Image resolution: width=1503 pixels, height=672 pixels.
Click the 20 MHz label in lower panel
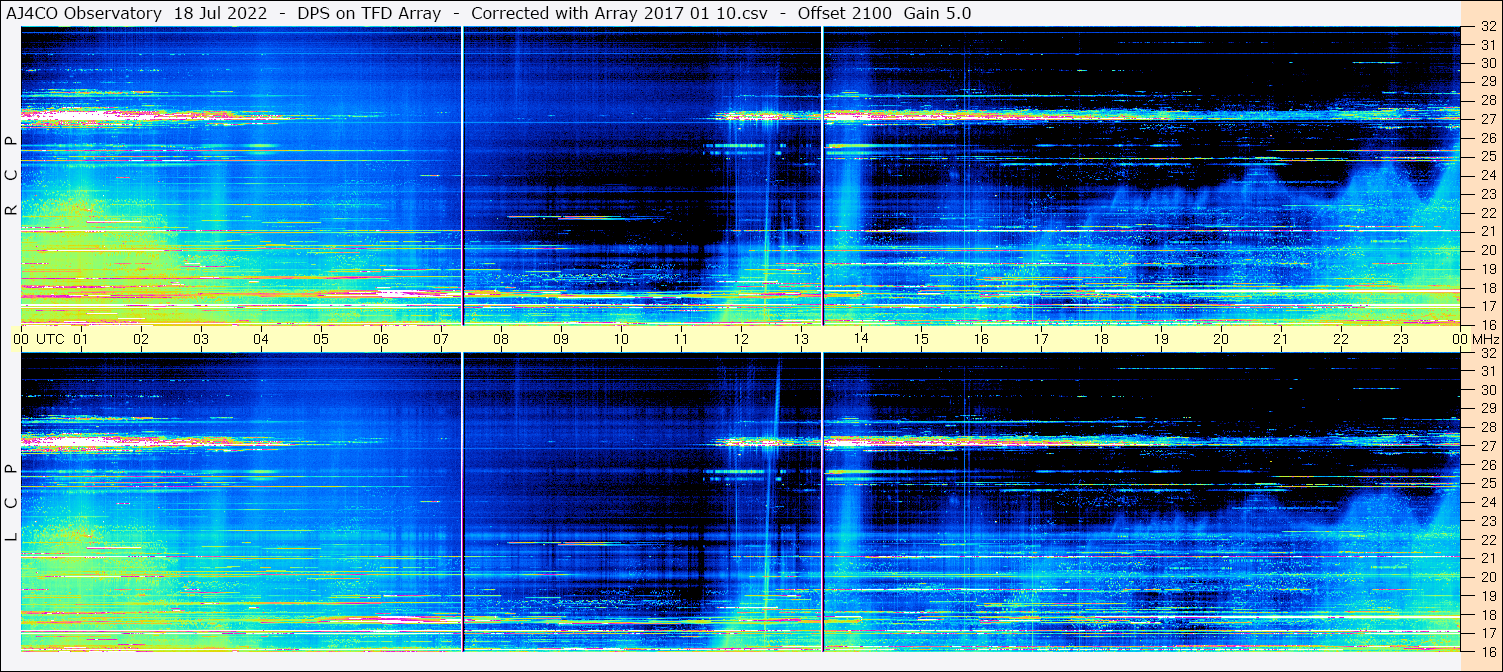coord(1487,577)
